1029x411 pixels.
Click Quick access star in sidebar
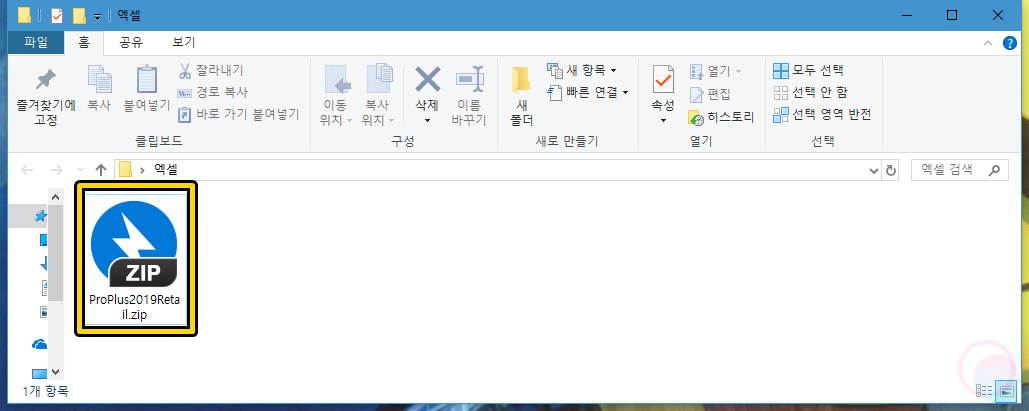[x=41, y=216]
